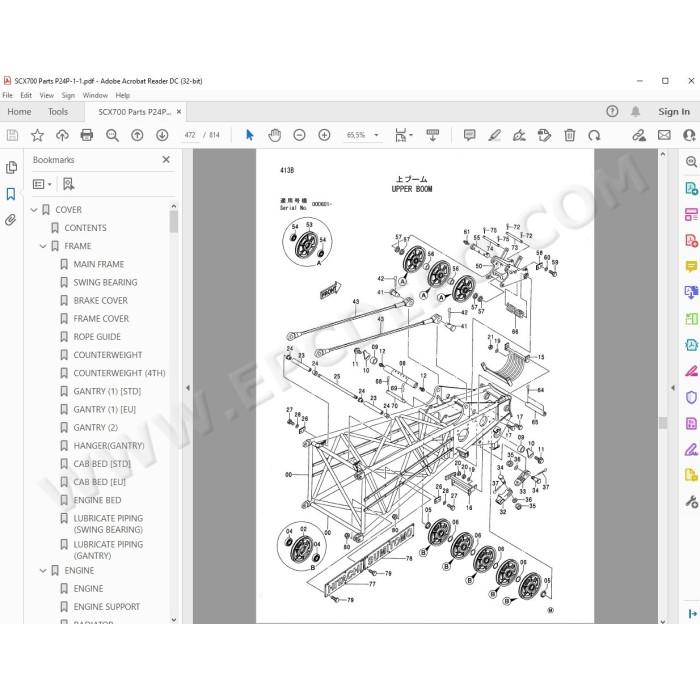
Task: Open the Window menu
Action: tap(95, 95)
